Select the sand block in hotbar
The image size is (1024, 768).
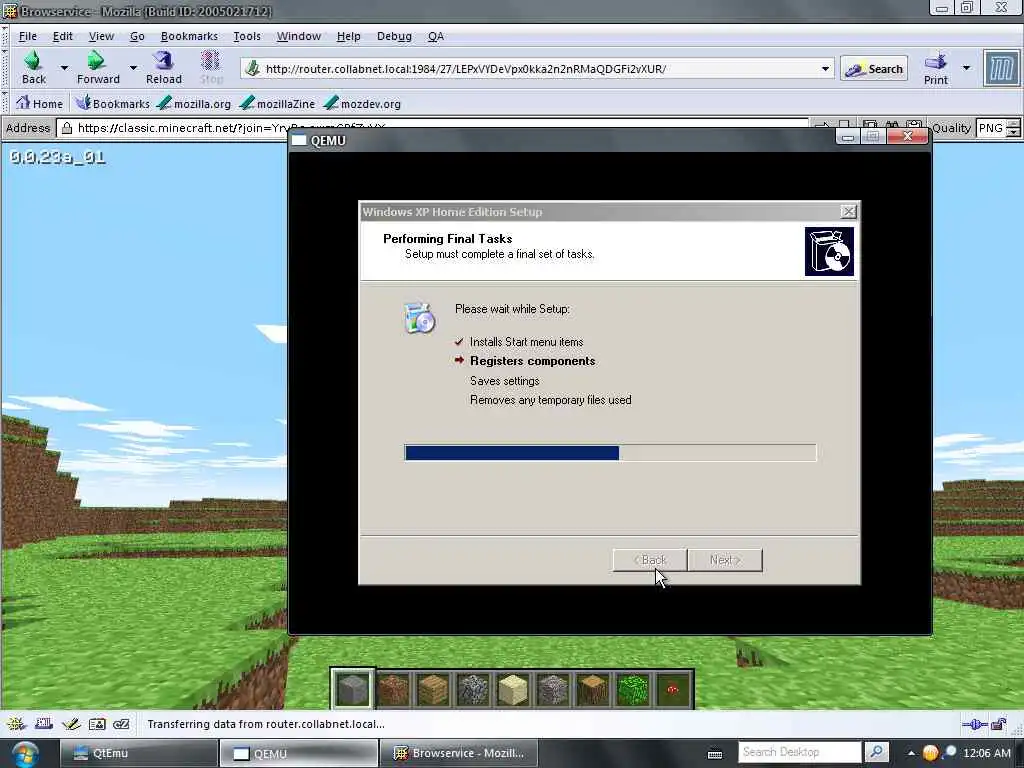[513, 689]
